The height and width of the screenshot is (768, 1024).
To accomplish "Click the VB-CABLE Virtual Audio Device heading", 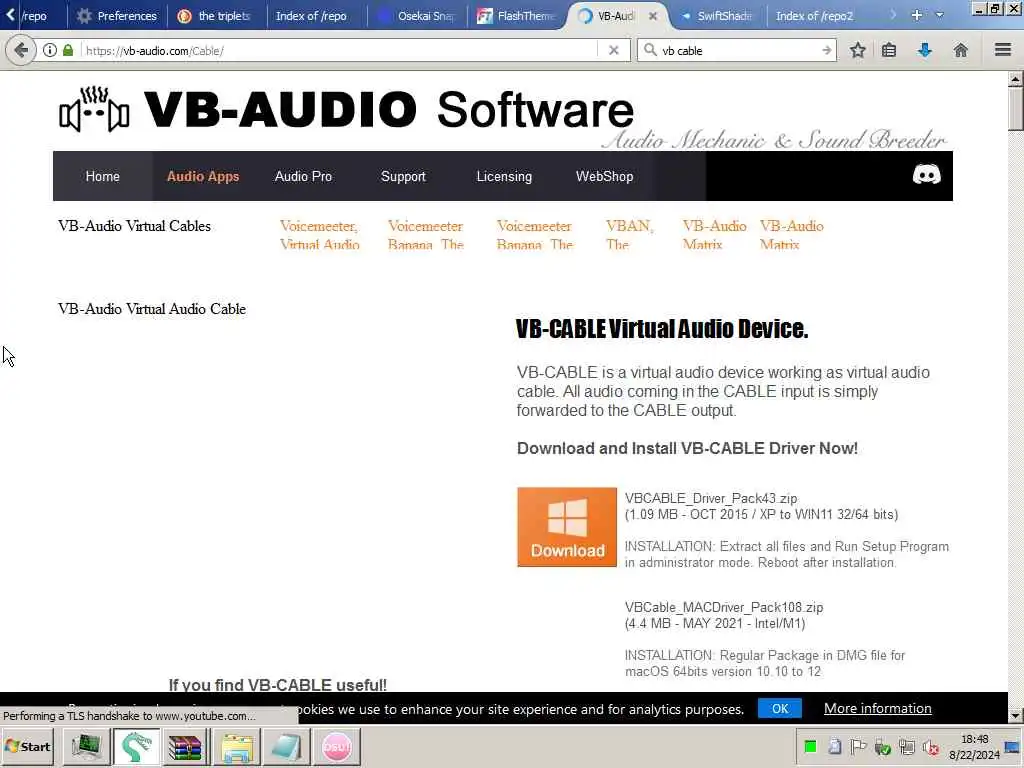I will [x=662, y=329].
